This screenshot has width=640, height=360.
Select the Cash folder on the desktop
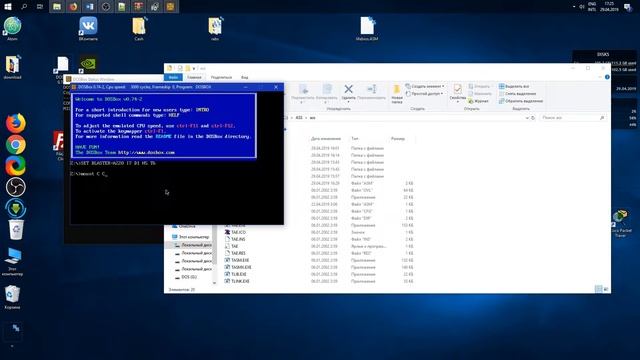coord(139,29)
